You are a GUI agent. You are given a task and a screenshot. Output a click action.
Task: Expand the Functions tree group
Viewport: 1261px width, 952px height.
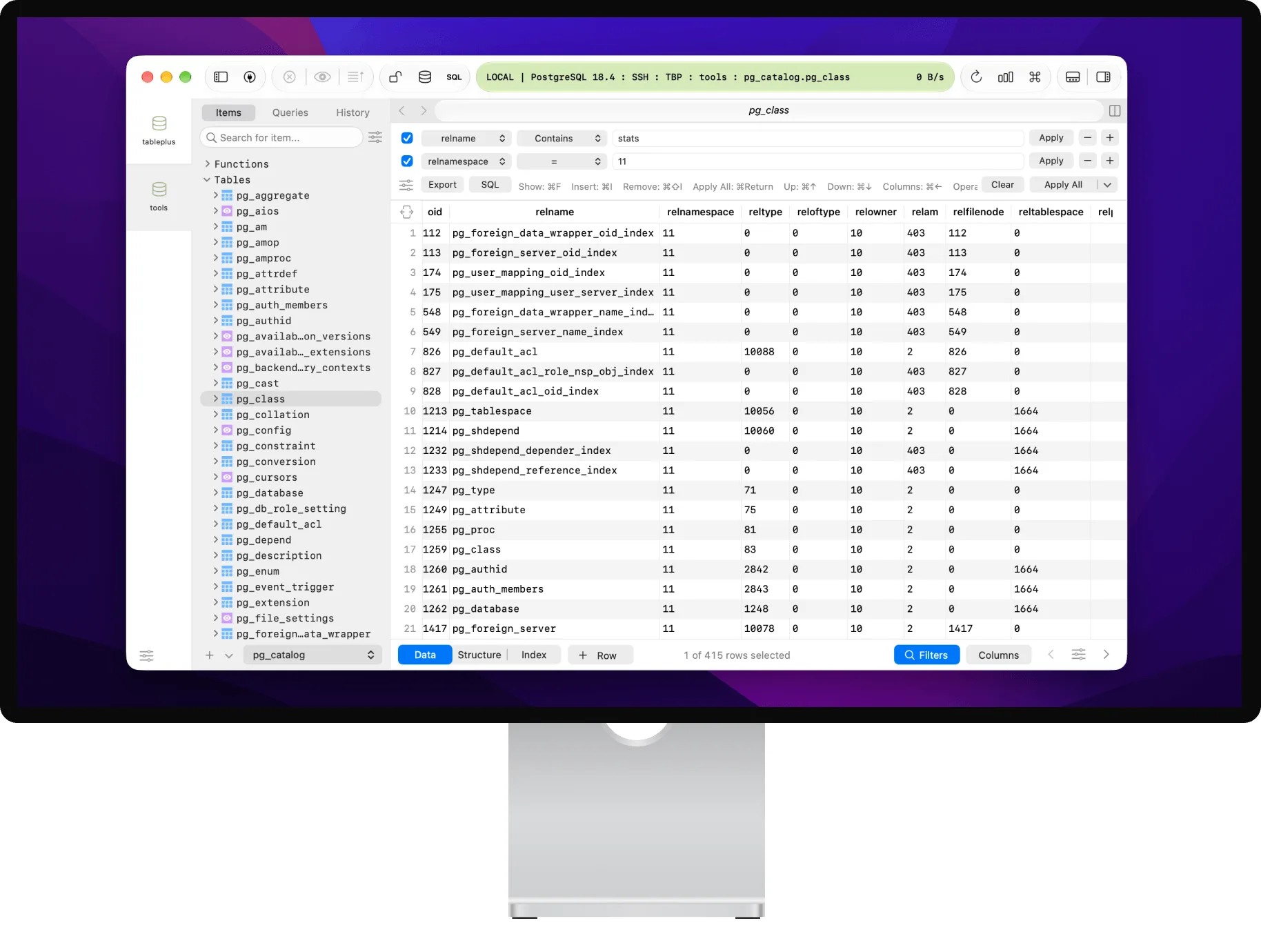point(208,163)
